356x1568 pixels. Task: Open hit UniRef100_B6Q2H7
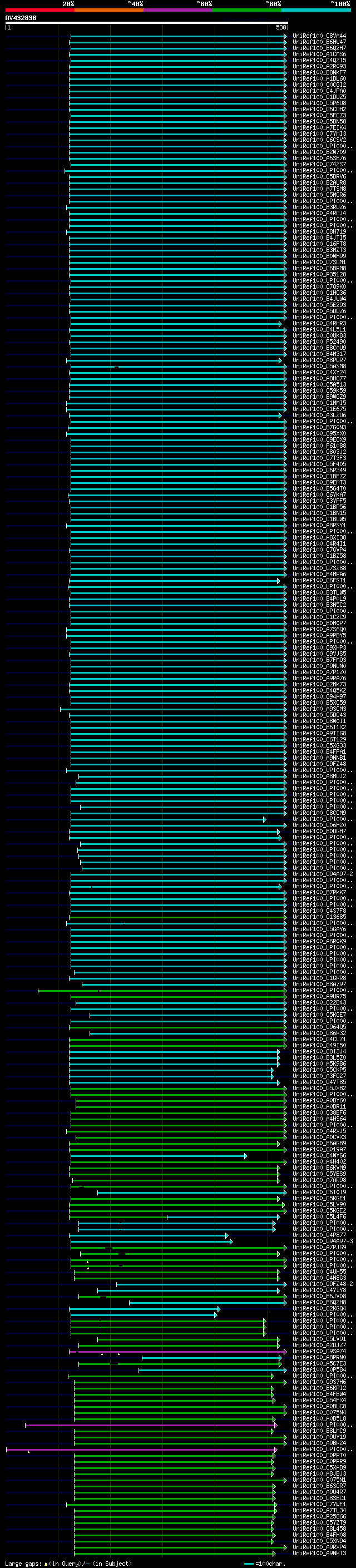click(319, 48)
